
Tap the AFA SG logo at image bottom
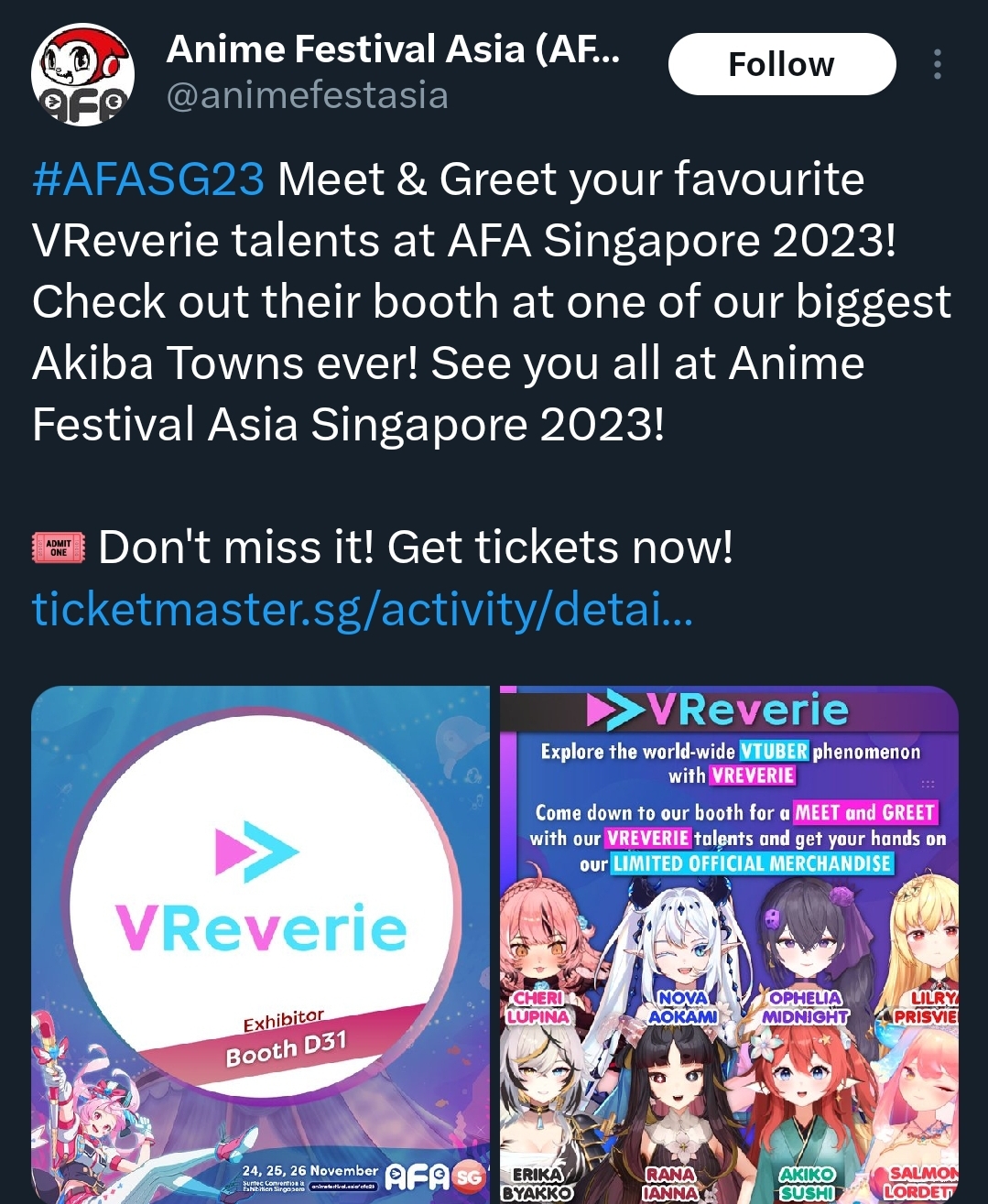(x=435, y=1177)
